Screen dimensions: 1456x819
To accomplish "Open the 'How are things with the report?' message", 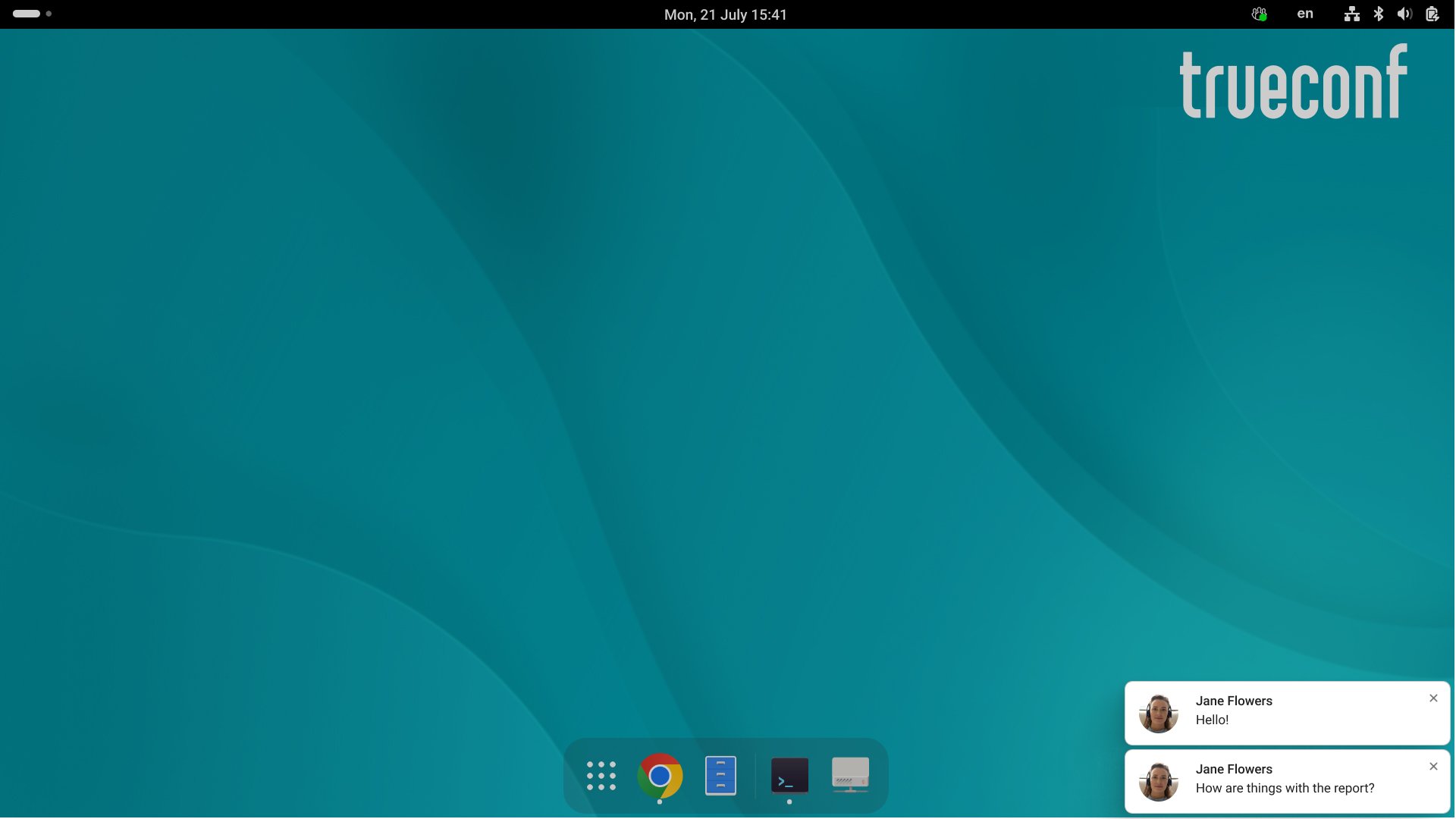I will (x=1287, y=781).
